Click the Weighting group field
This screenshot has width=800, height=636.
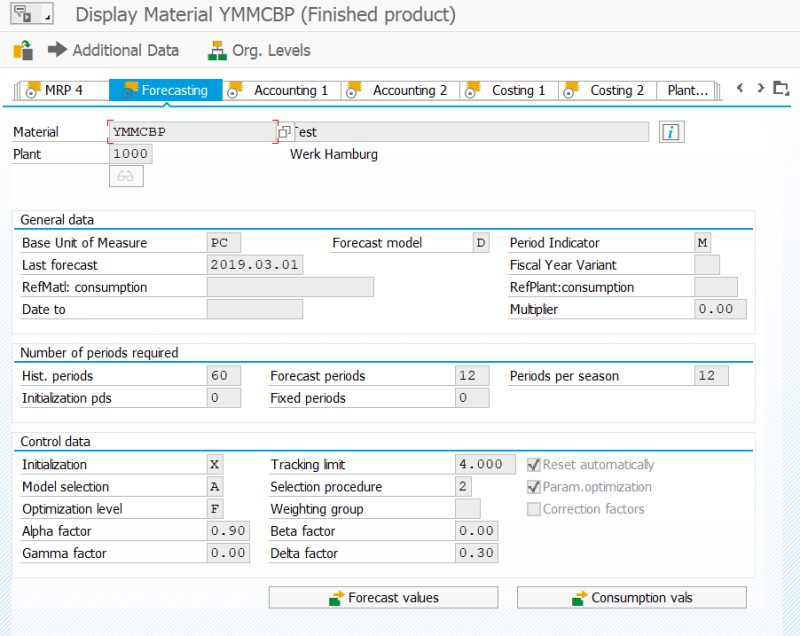467,508
